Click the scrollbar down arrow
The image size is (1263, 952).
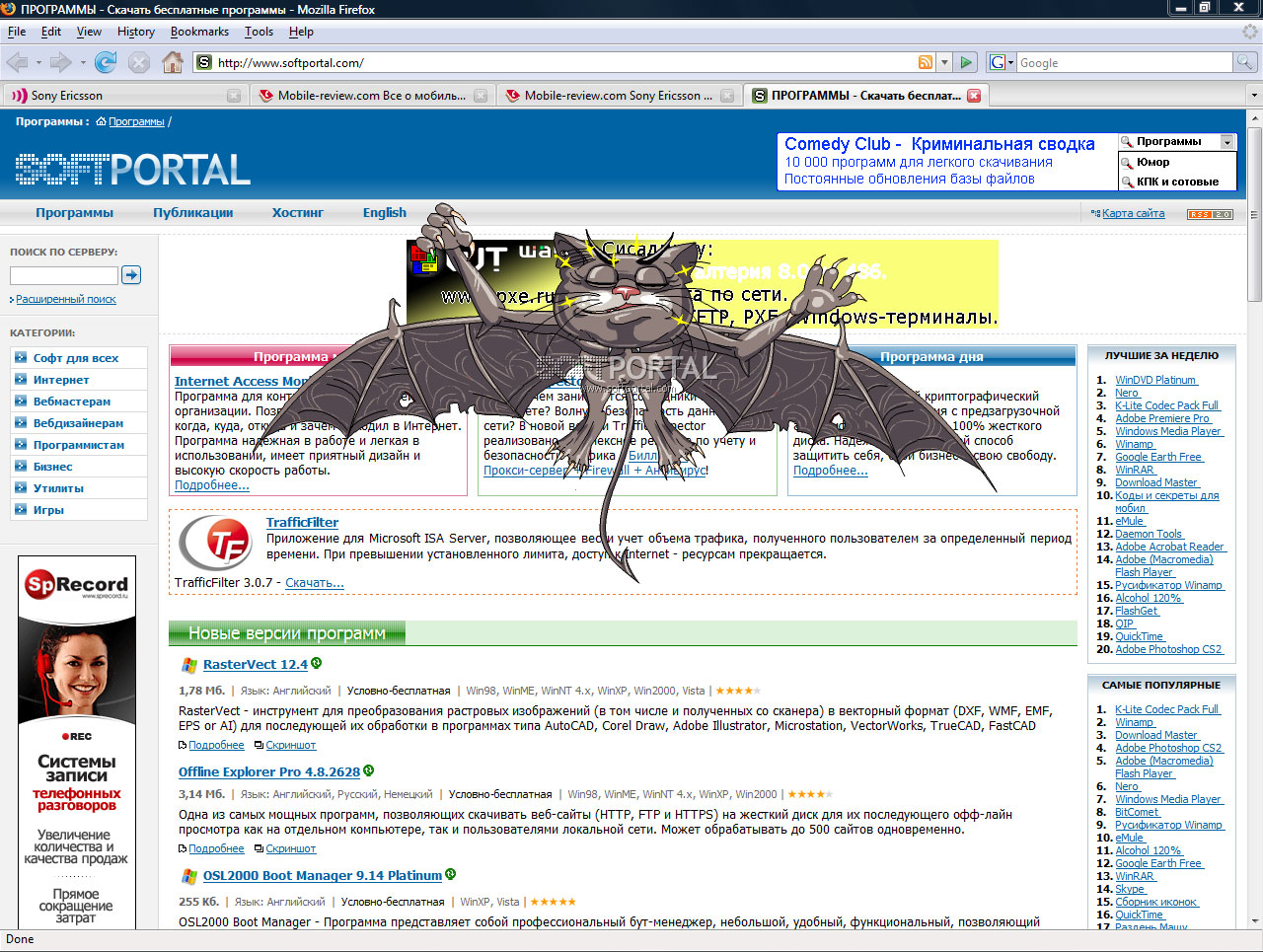(x=1255, y=920)
